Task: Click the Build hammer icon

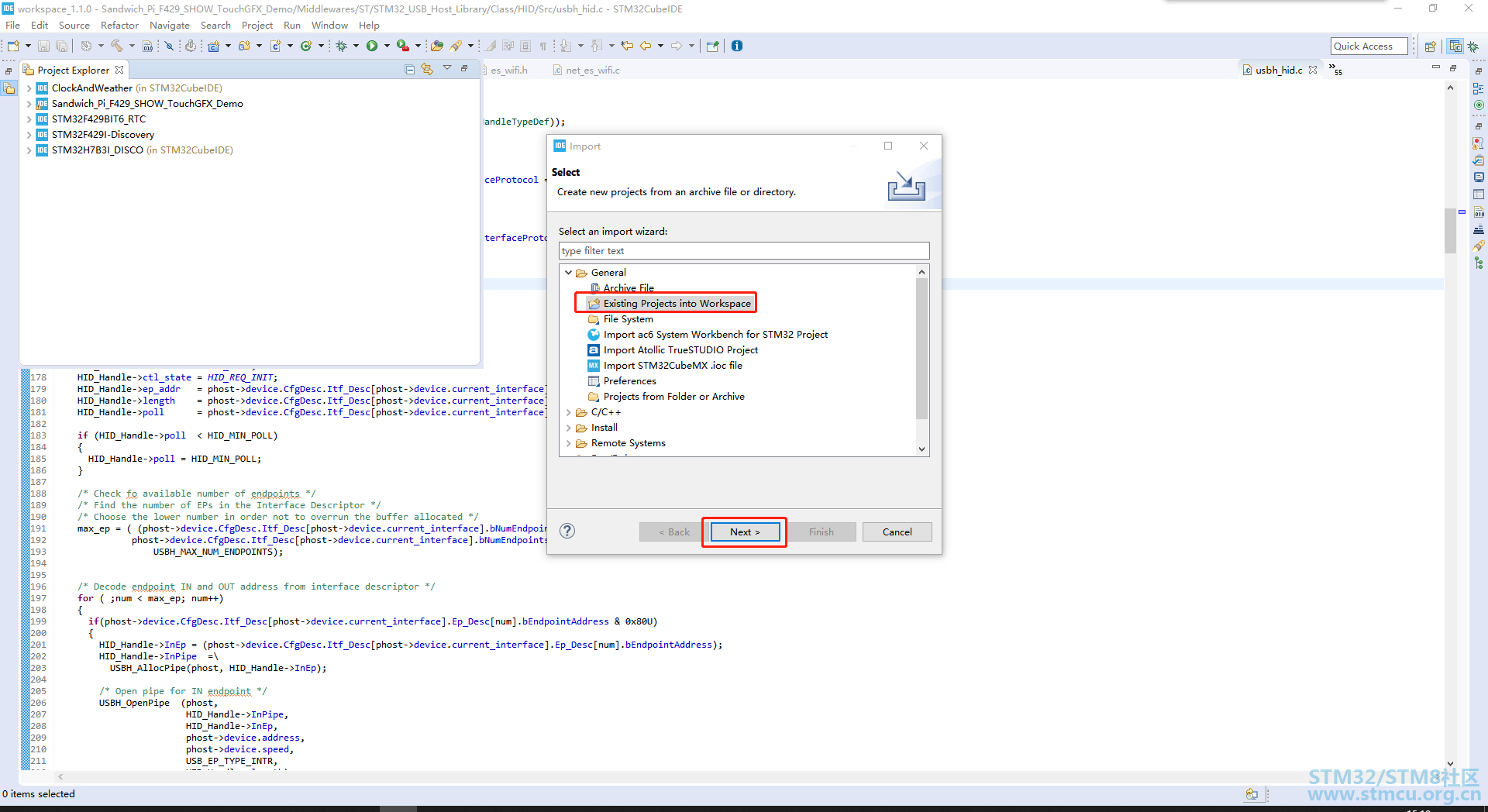Action: pos(116,46)
